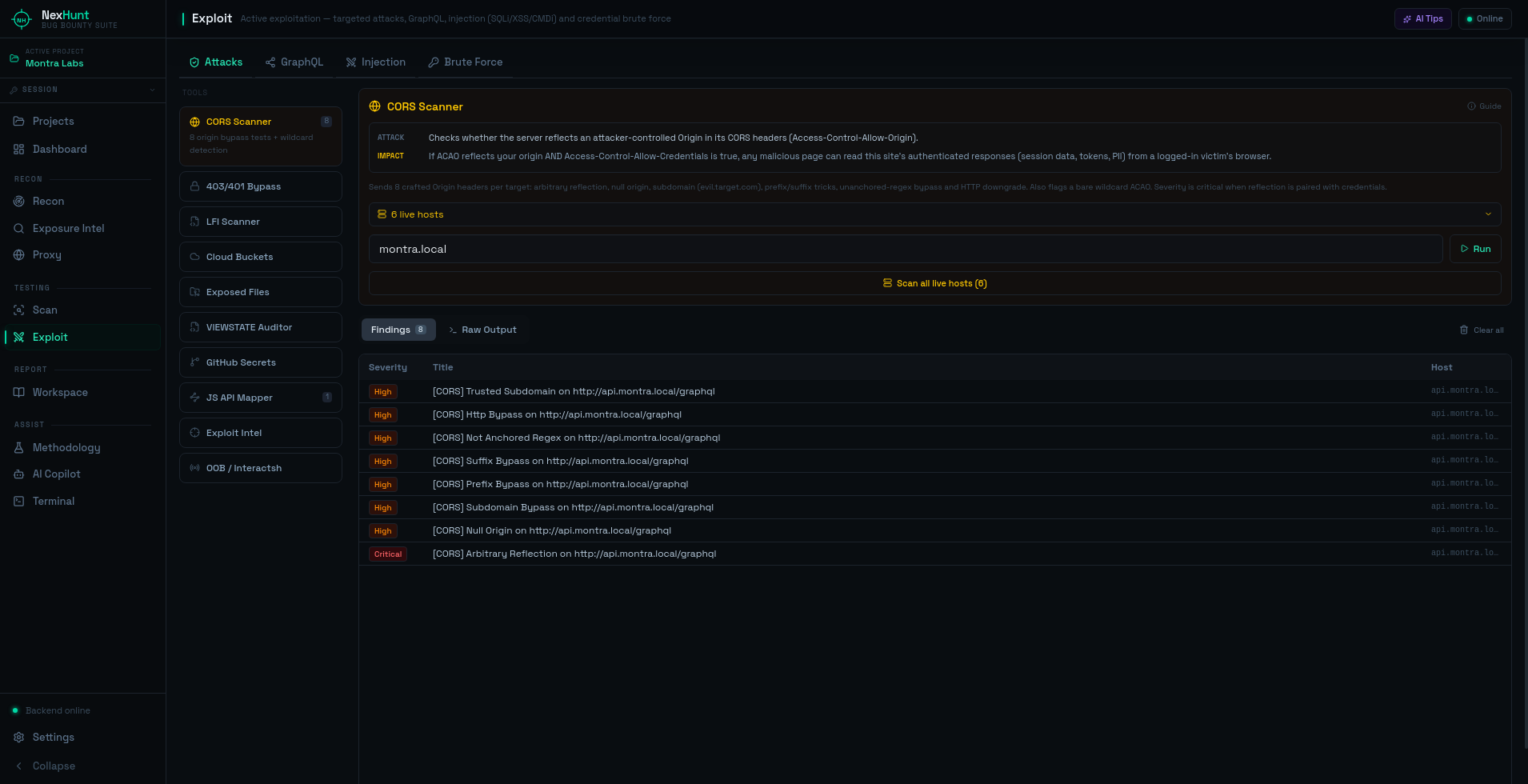
Task: Switch to the GraphQL tab
Action: click(x=294, y=62)
